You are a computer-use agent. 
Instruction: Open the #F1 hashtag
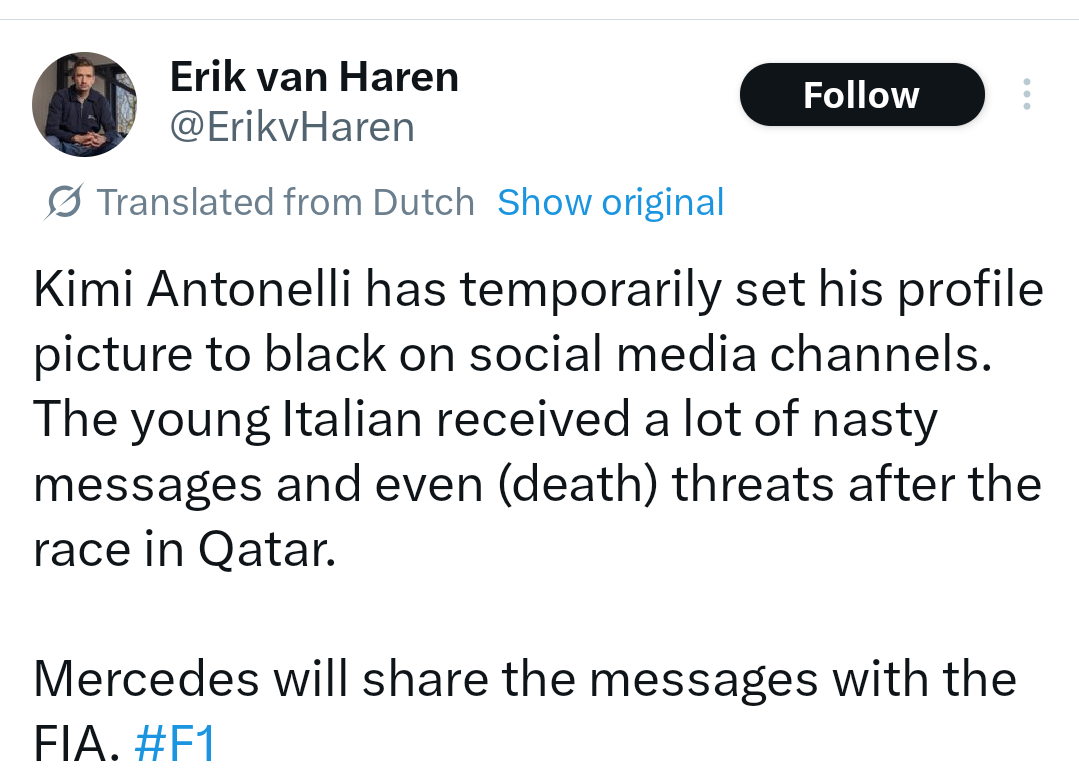pyautogui.click(x=175, y=745)
